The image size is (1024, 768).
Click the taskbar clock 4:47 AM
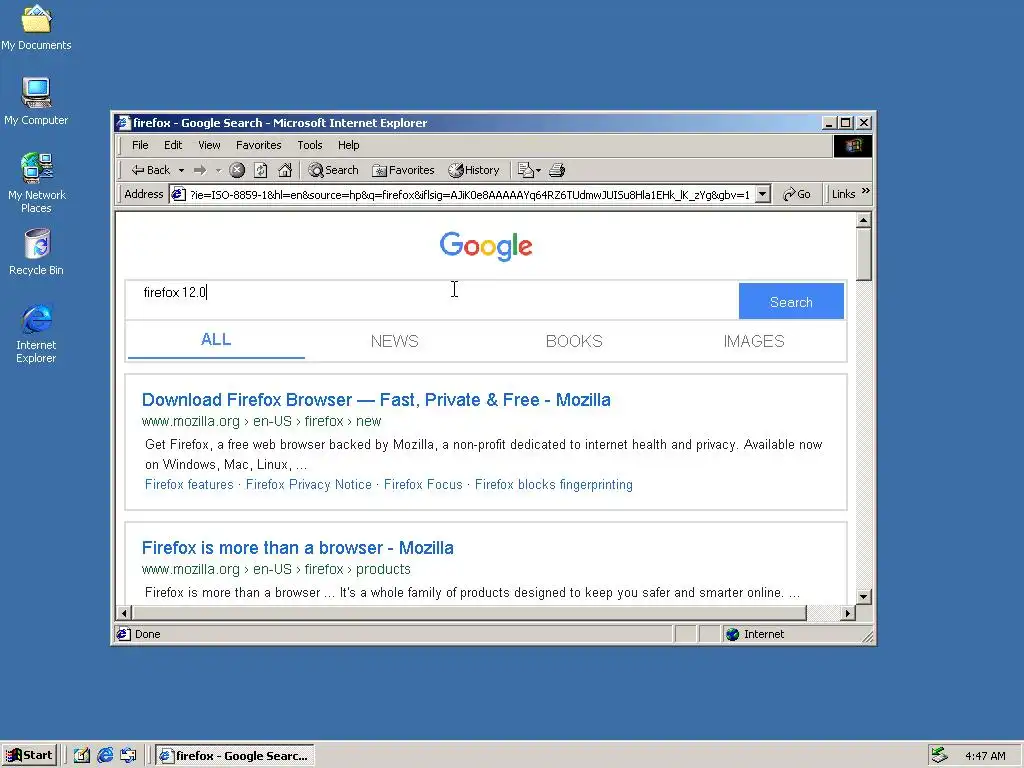[985, 756]
